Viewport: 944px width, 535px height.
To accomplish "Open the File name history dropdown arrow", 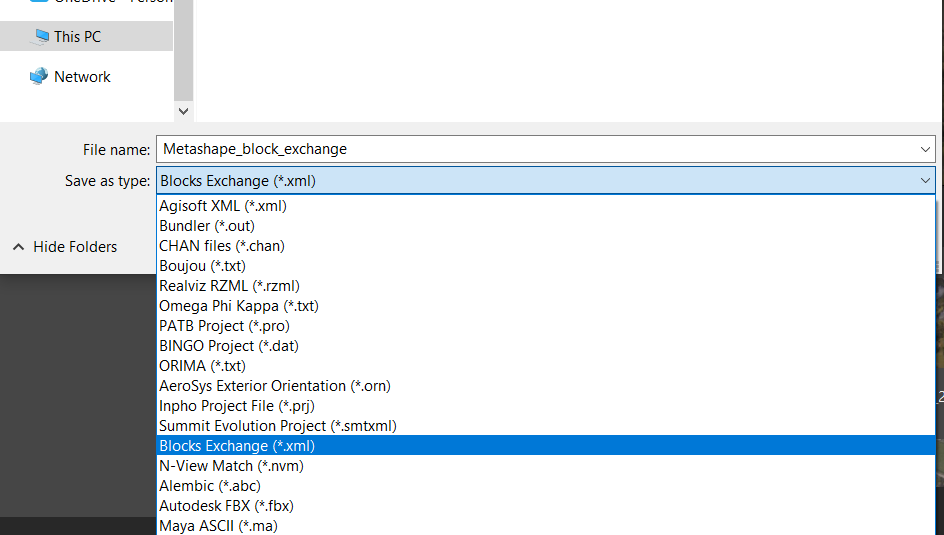I will click(x=925, y=149).
